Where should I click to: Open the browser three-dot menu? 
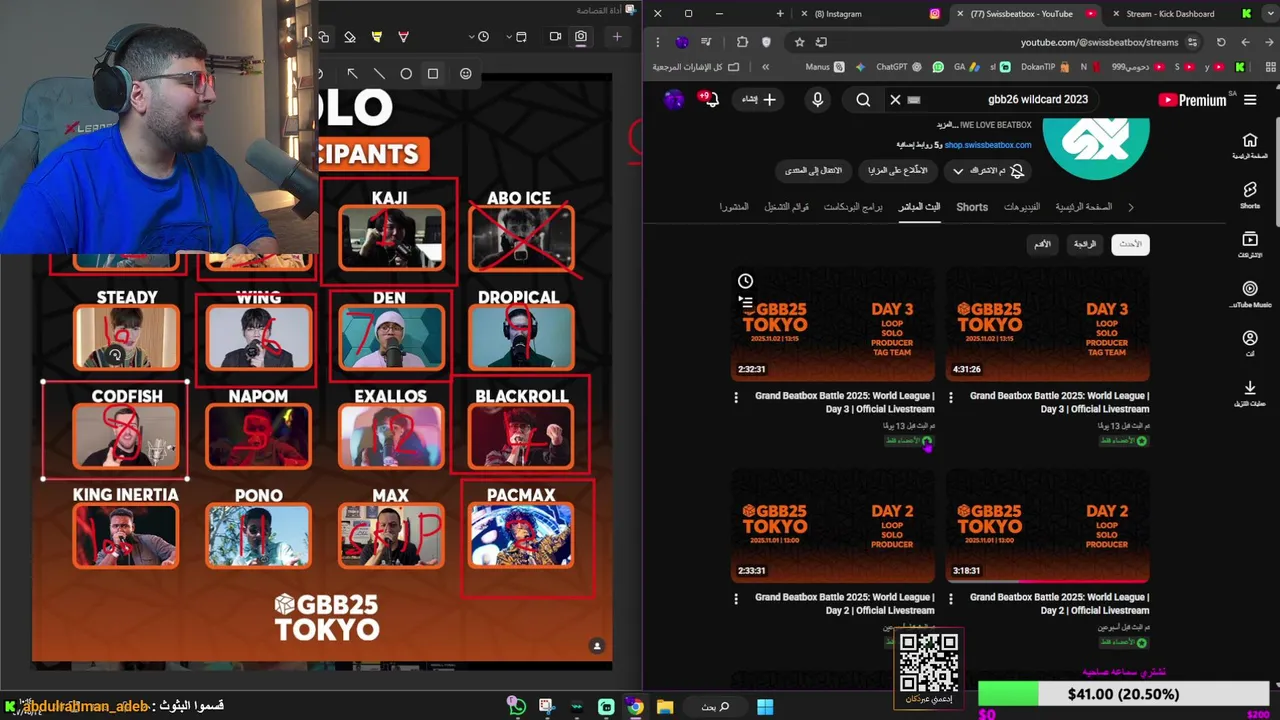[657, 42]
